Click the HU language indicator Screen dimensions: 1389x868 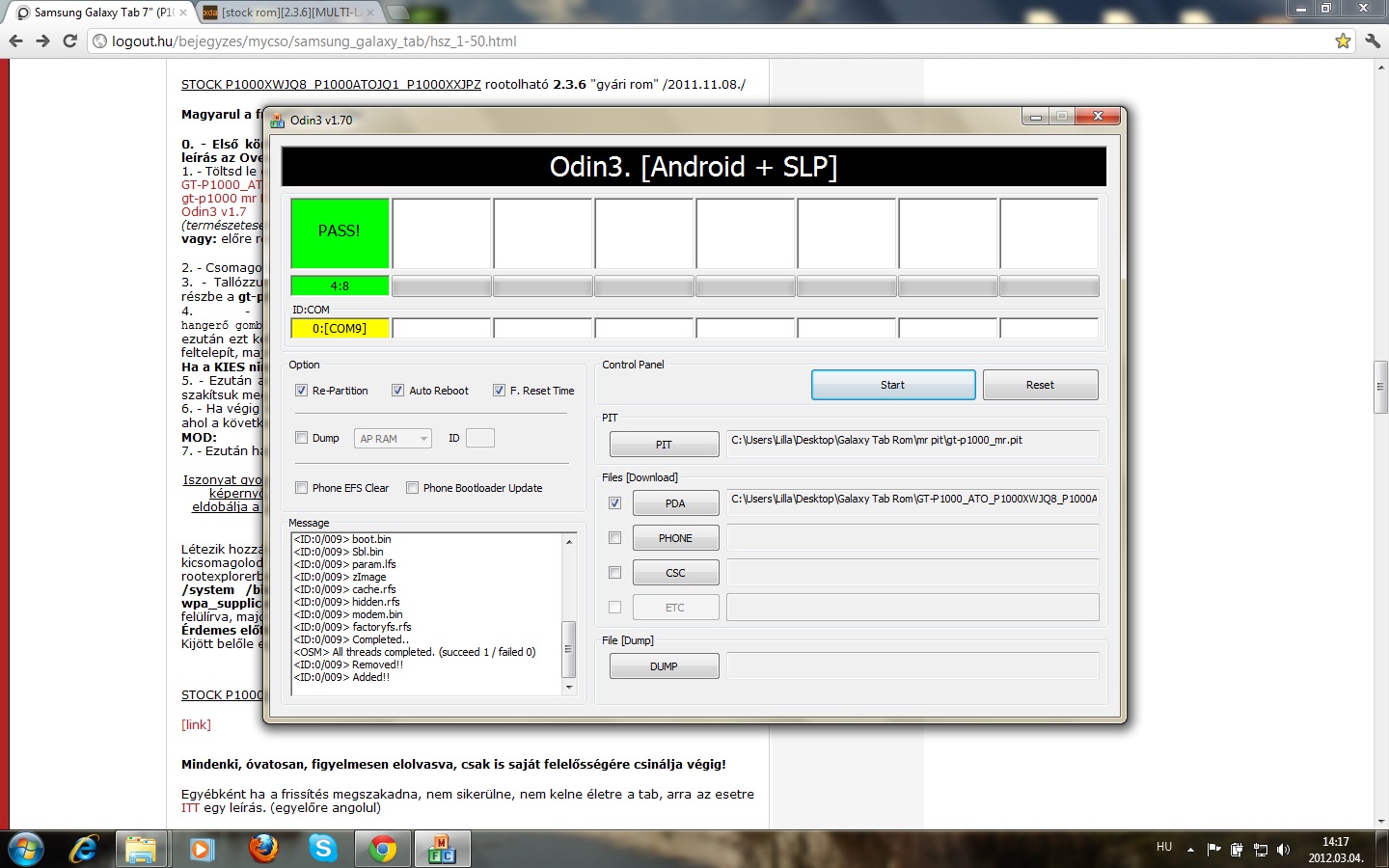(x=1164, y=847)
